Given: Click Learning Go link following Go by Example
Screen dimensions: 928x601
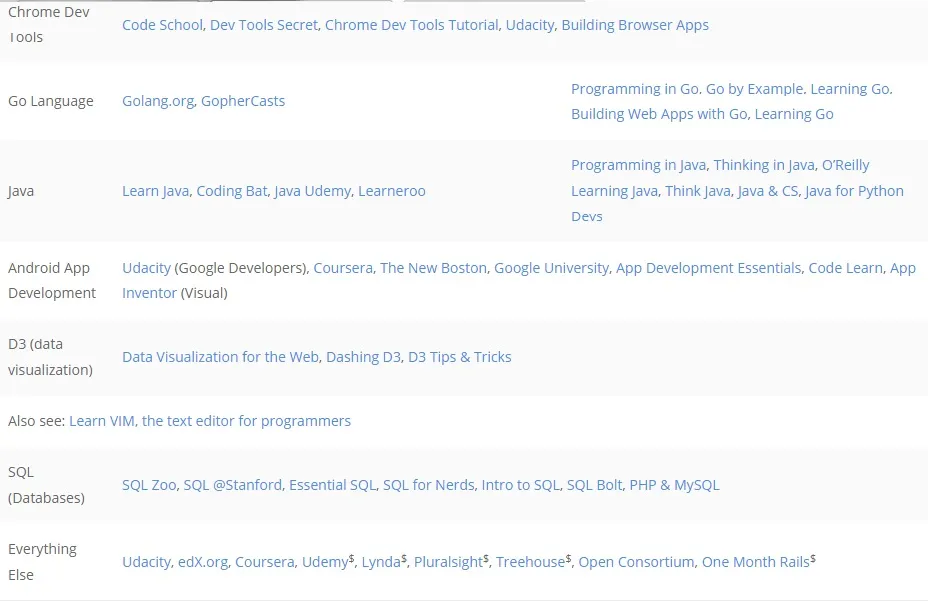Looking at the screenshot, I should click(850, 89).
